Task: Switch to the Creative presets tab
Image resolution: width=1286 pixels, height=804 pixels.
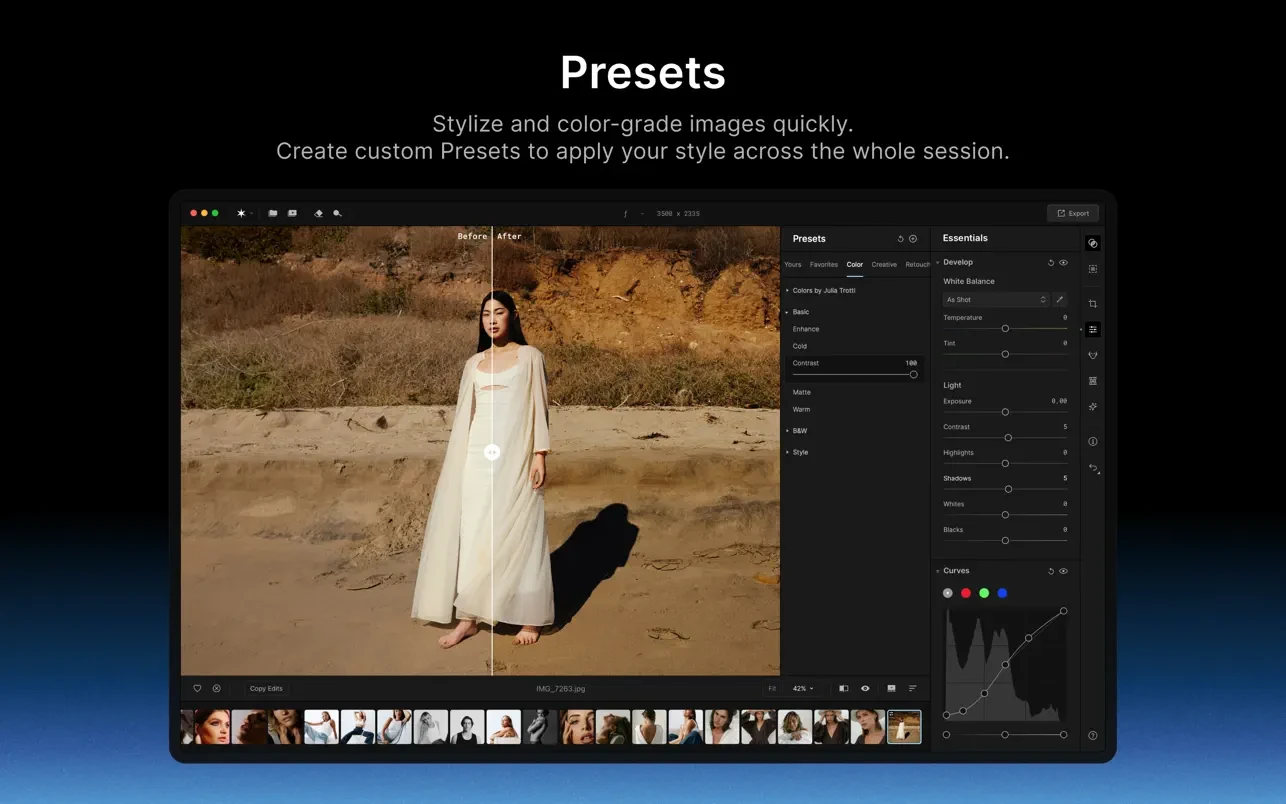Action: click(x=884, y=265)
